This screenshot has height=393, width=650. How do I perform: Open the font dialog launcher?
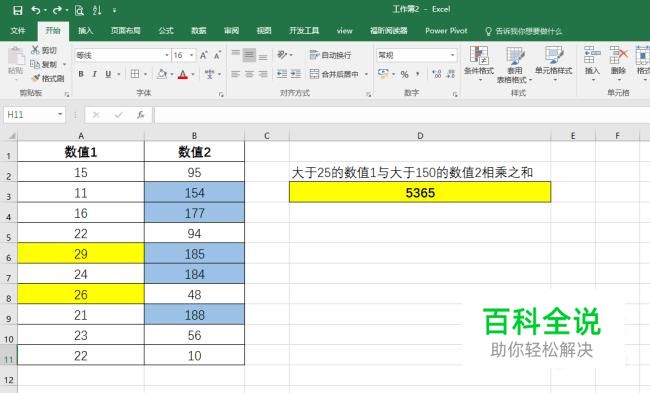[x=221, y=95]
